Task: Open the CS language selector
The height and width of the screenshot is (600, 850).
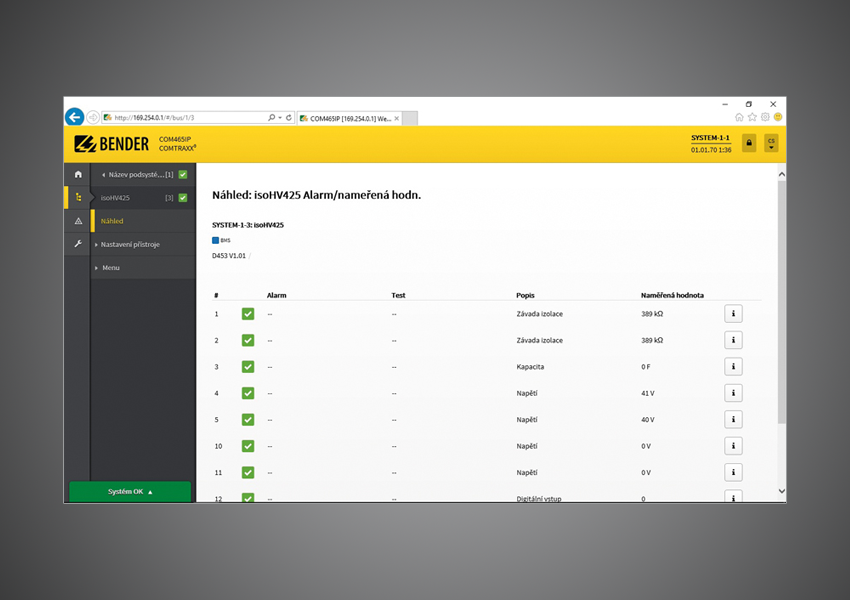Action: [x=771, y=143]
